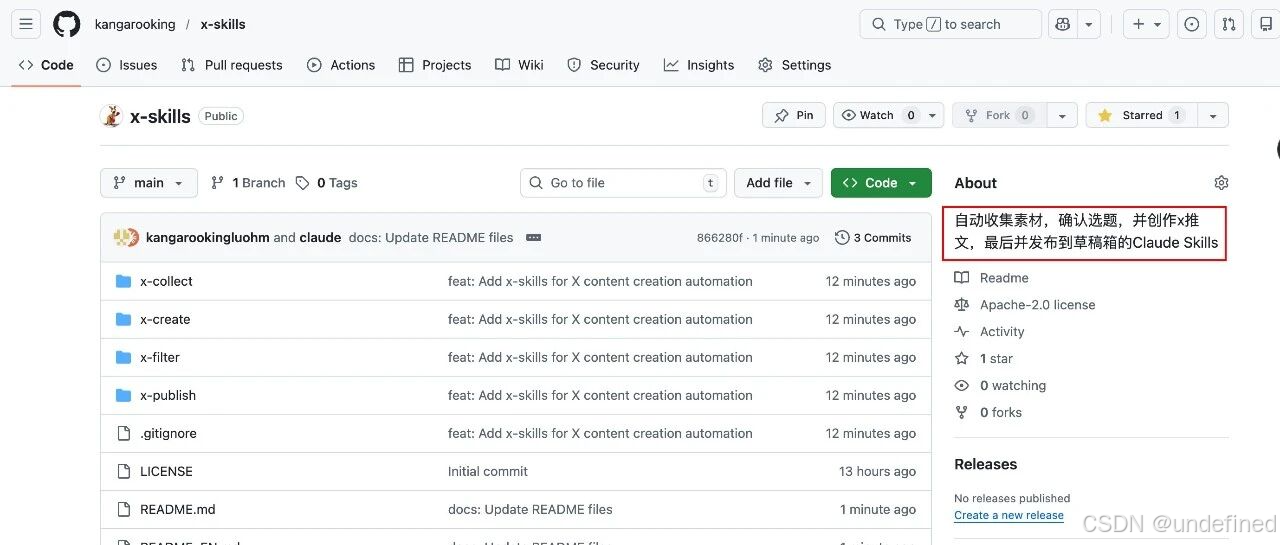Viewport: 1280px width, 545px height.
Task: Click commit author avatars icon
Action: click(126, 238)
